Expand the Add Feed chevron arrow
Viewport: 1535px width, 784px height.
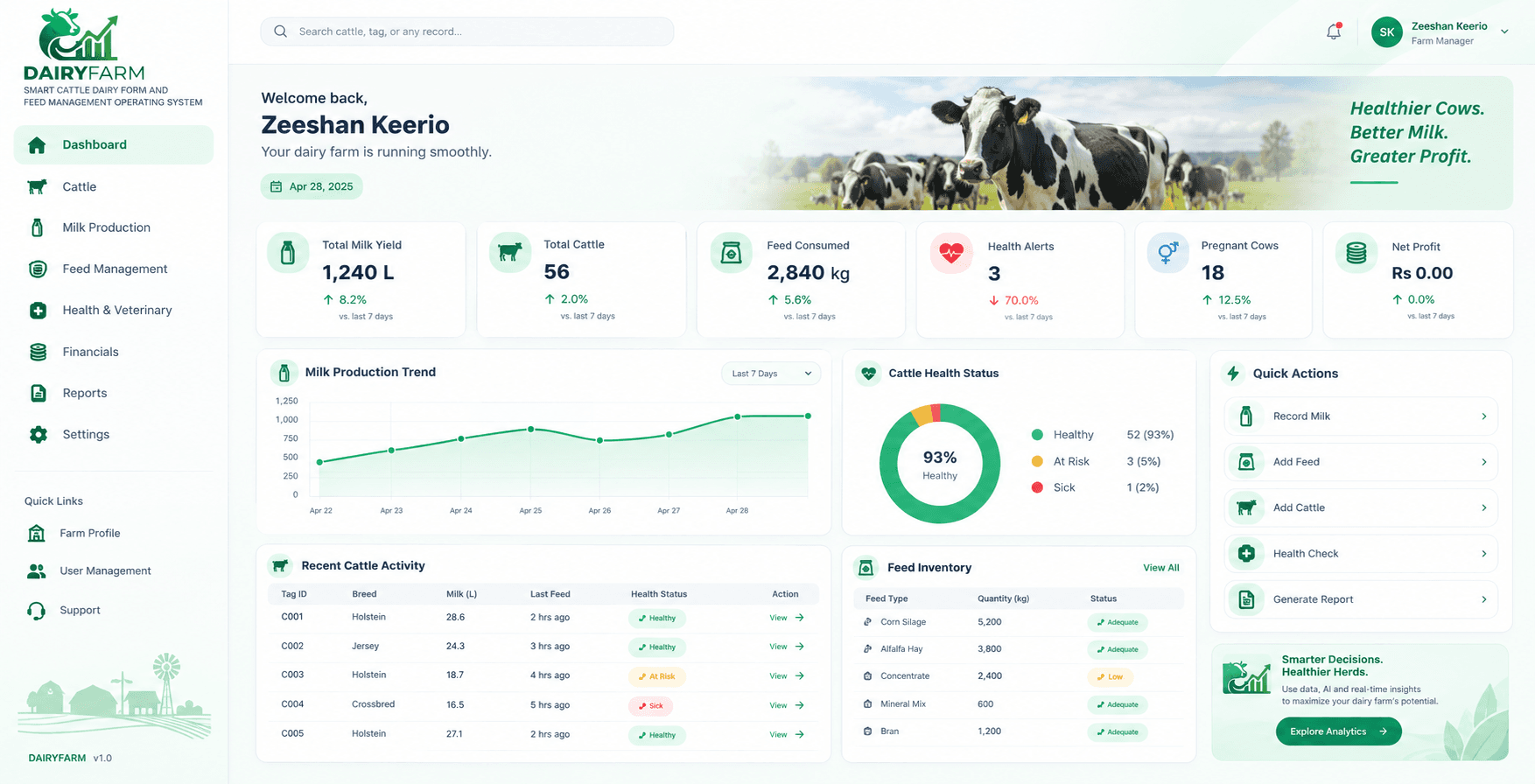click(1483, 462)
